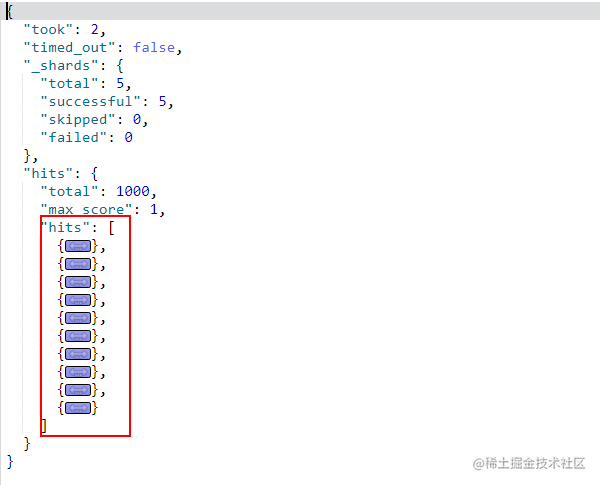This screenshot has height=485, width=600.
Task: Expand the third collapsed hit object
Action: (x=78, y=282)
